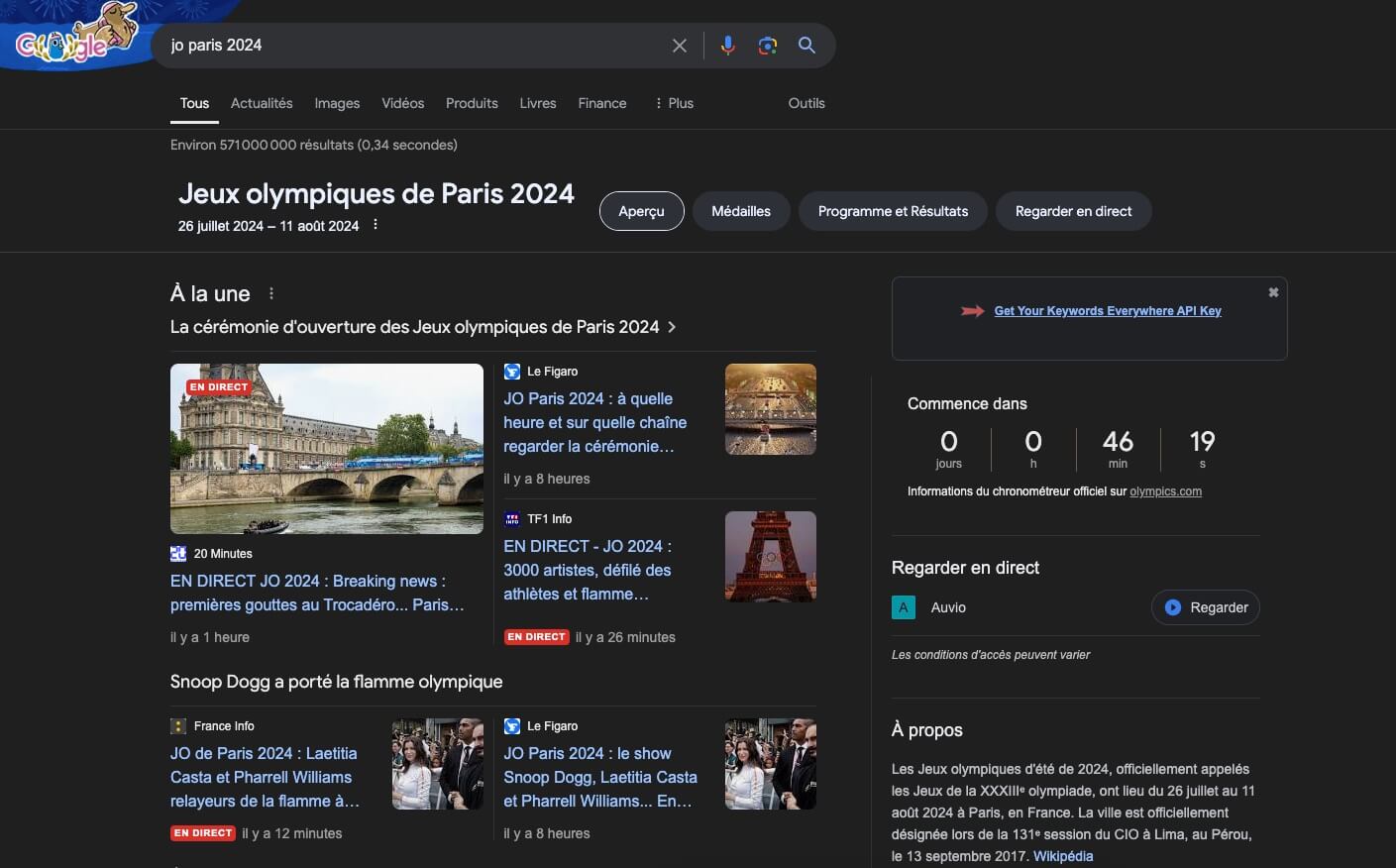Clear the search box with the X icon
This screenshot has height=868, width=1396.
pos(680,46)
